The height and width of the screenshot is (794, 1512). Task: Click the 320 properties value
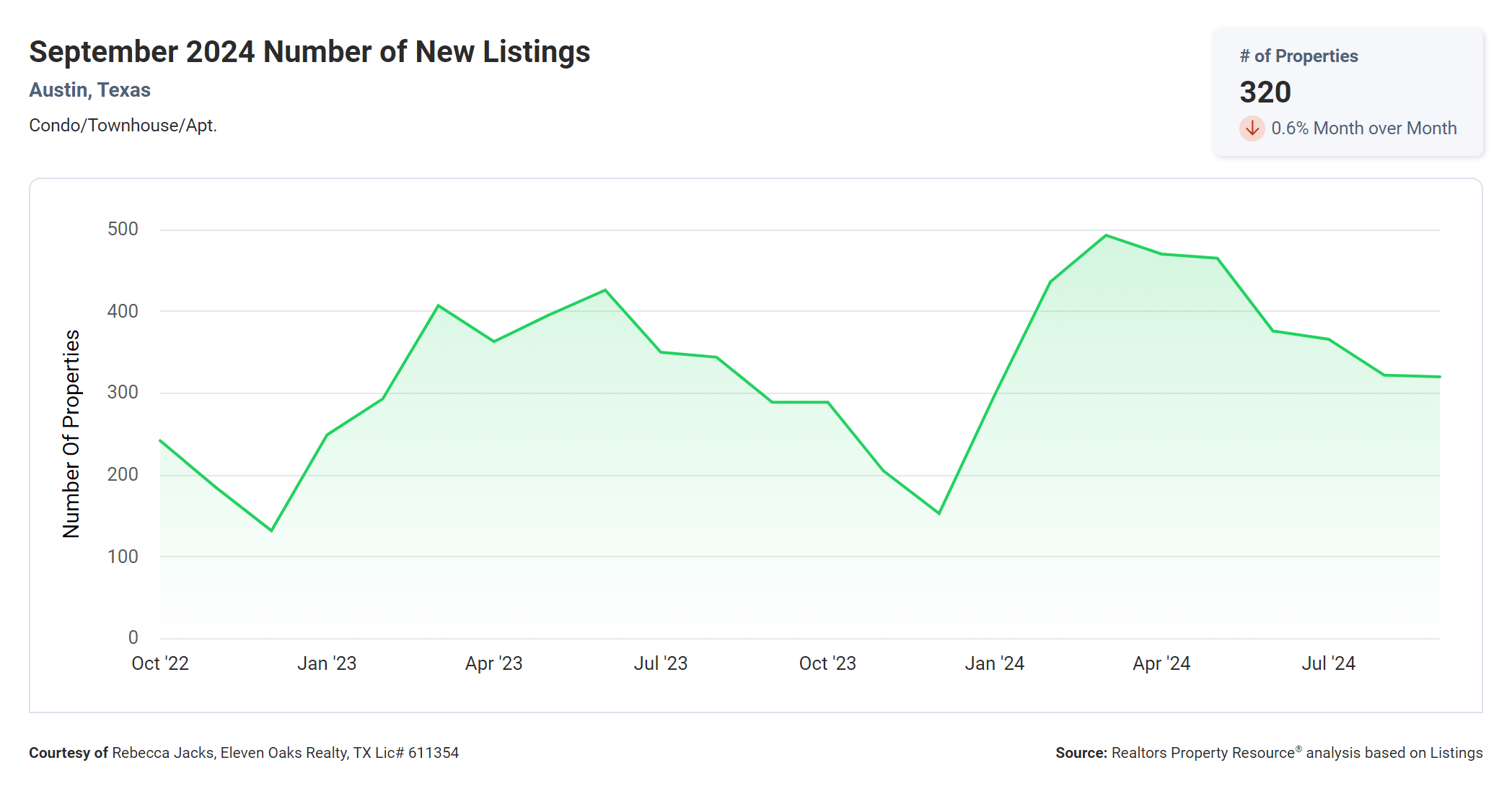coord(1265,92)
